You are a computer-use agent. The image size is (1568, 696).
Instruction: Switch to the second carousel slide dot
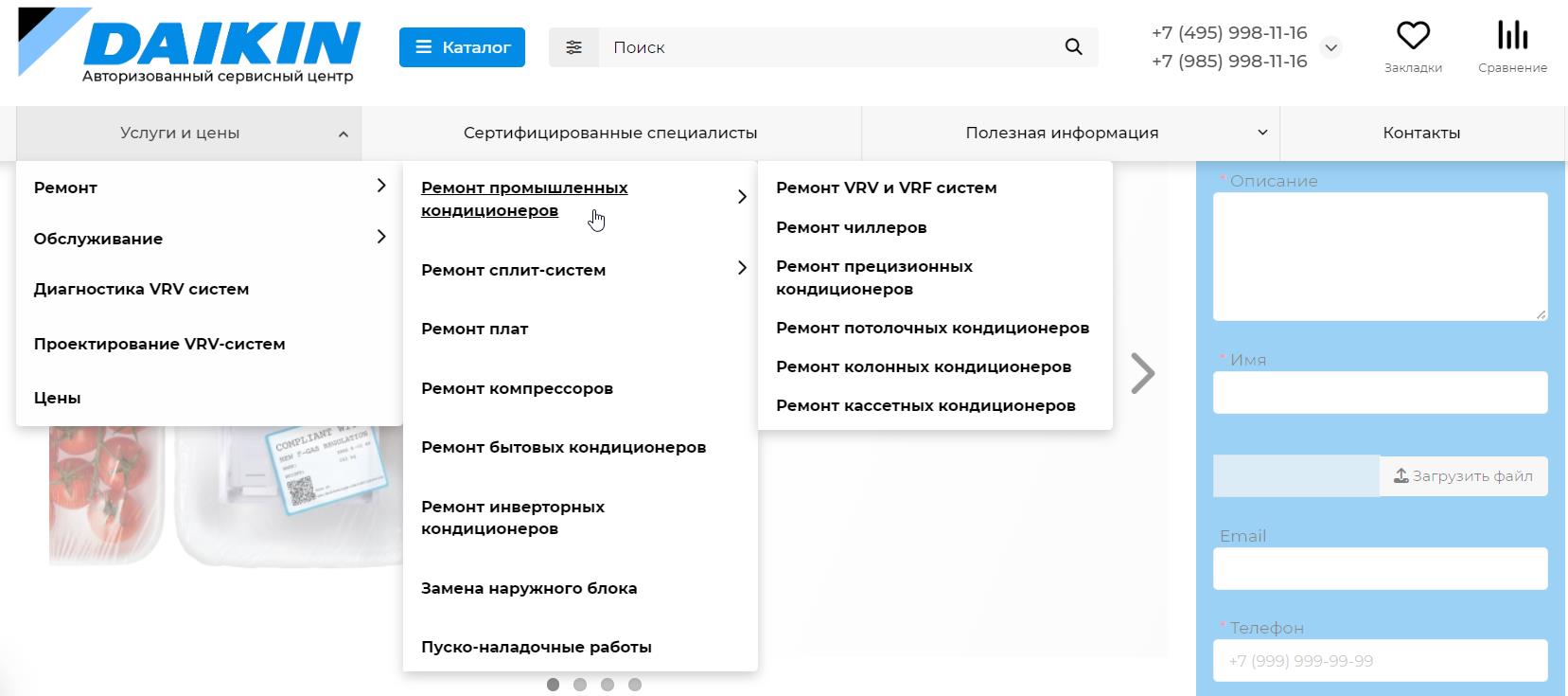pos(580,685)
